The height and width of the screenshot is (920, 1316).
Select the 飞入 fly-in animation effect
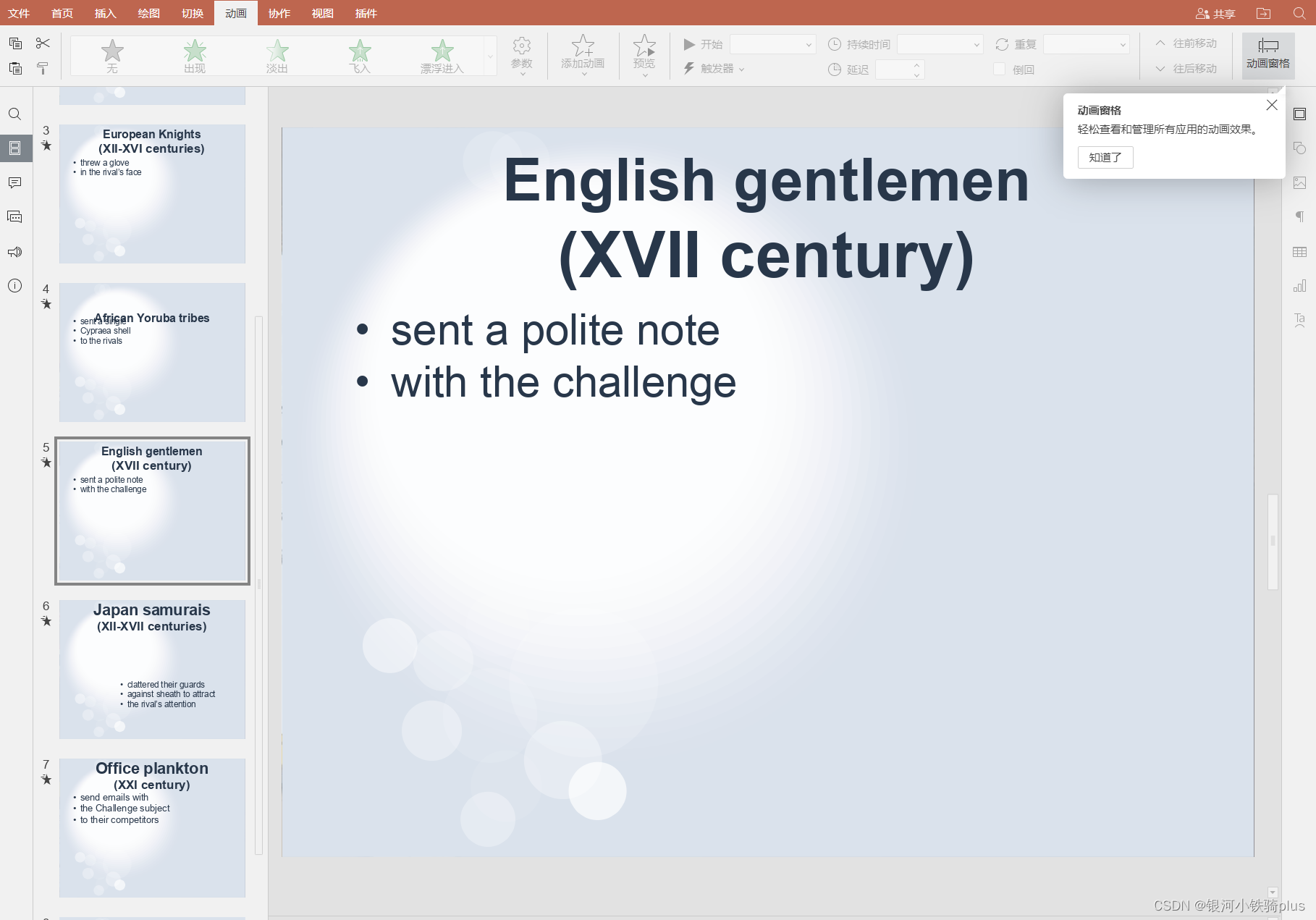(x=360, y=56)
